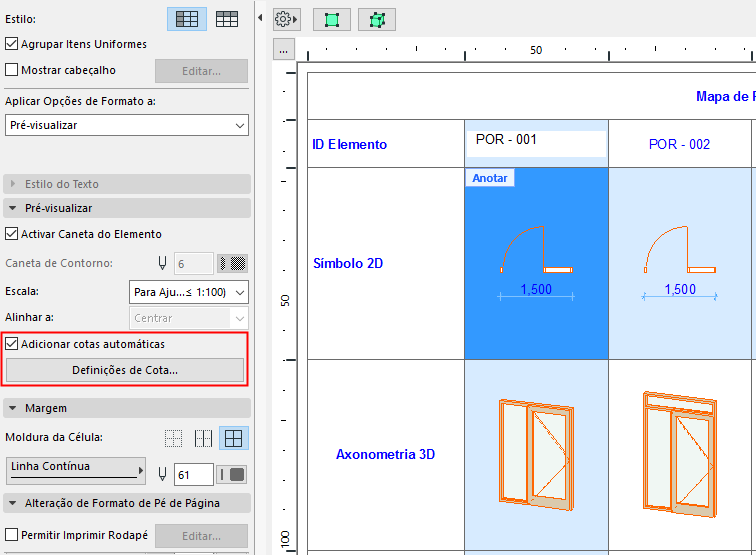Click Editar button next to Mostrar cabeçalho
Viewport: 756px width, 555px height.
click(202, 71)
